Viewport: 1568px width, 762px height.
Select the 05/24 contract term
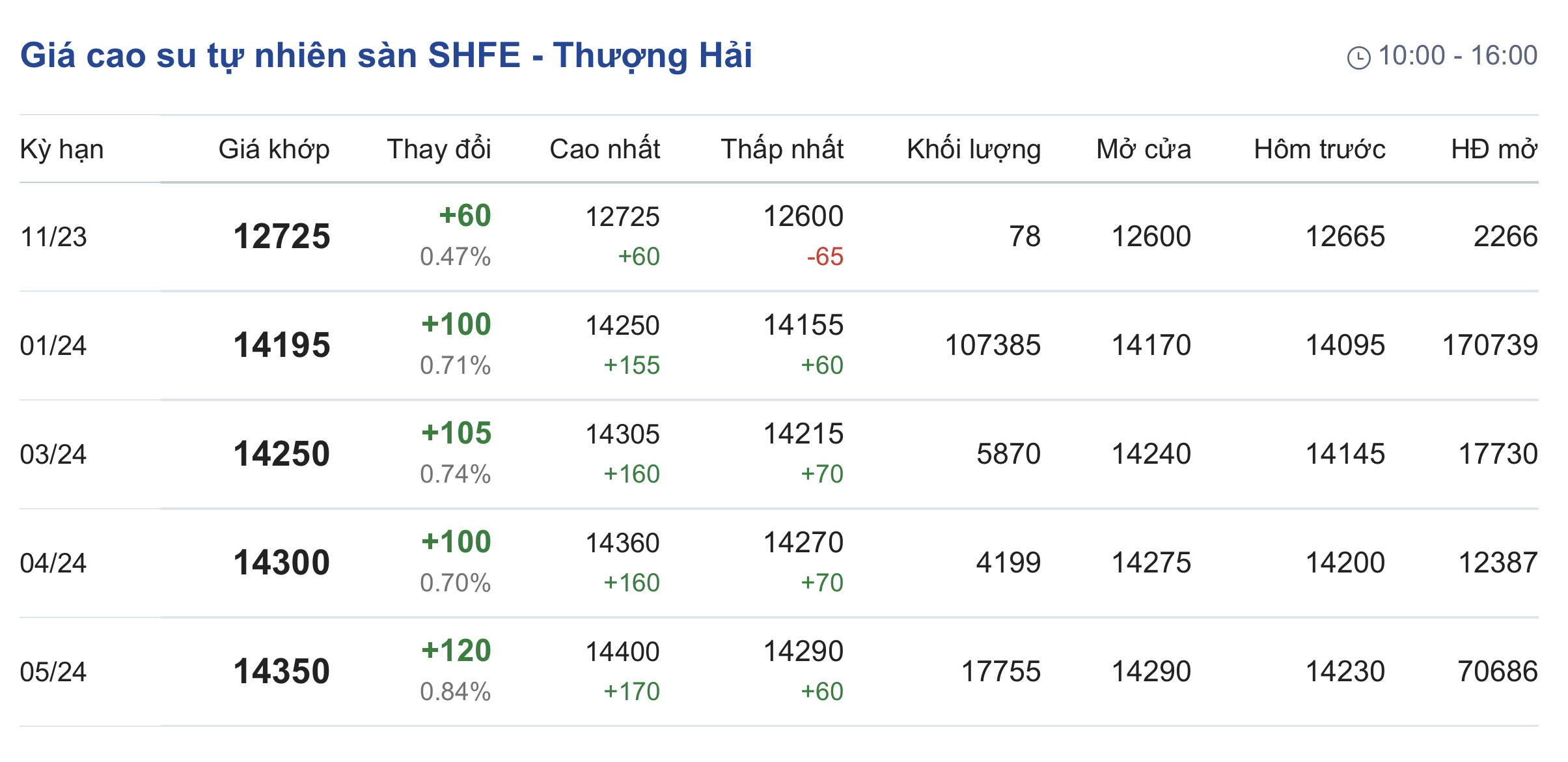53,672
